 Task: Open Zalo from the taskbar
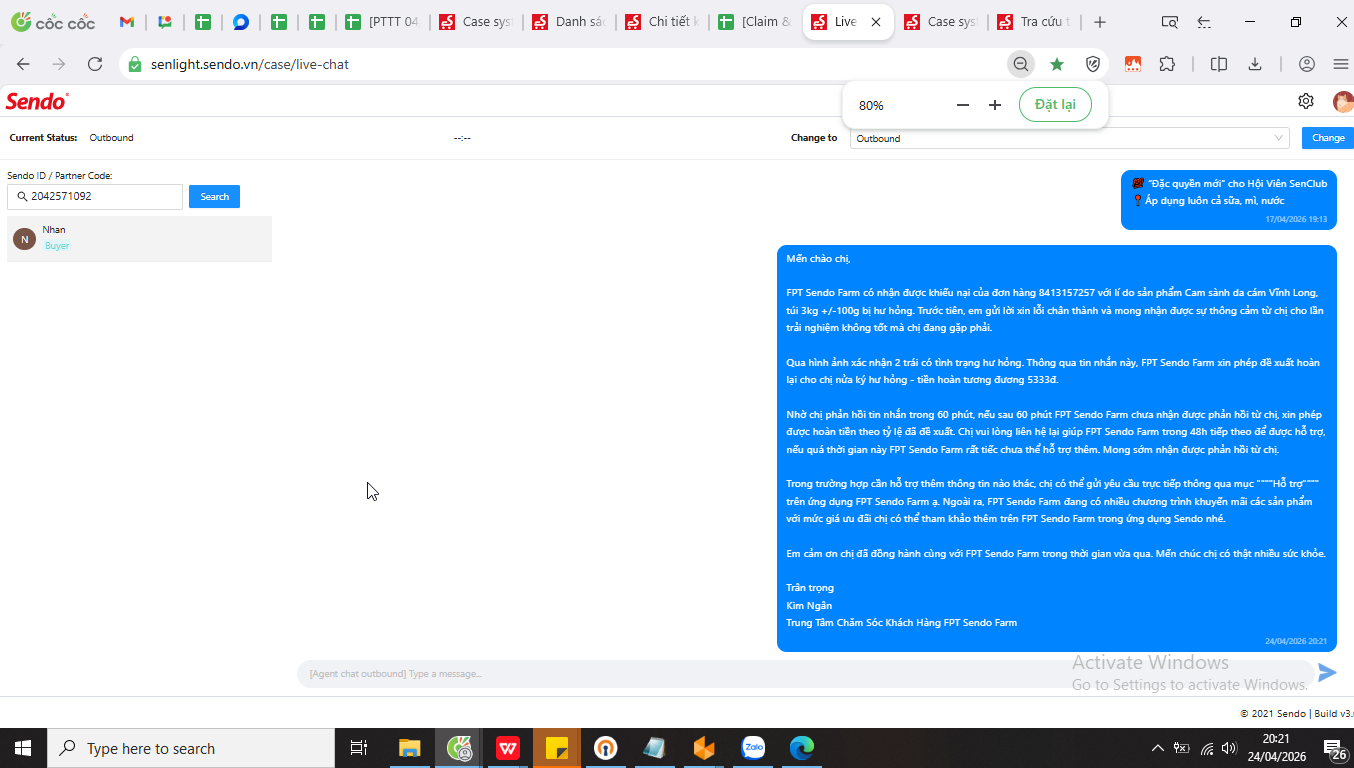(753, 748)
